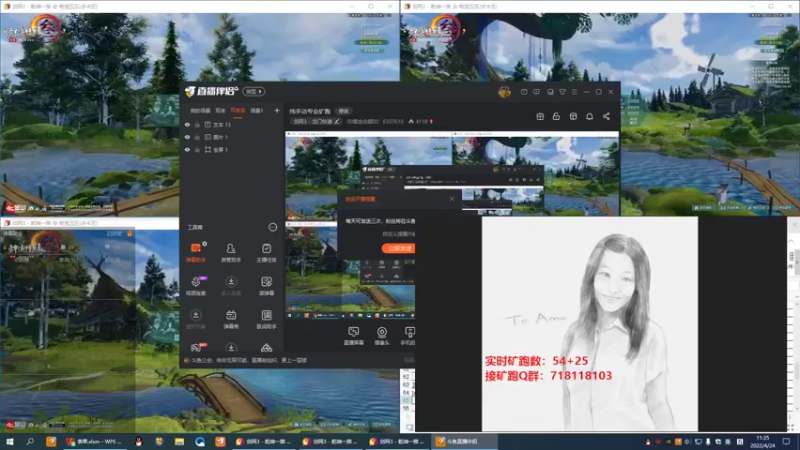Viewport: 800px width, 450px height.
Task: Open the 主播任务 checklist icon
Action: click(x=266, y=252)
